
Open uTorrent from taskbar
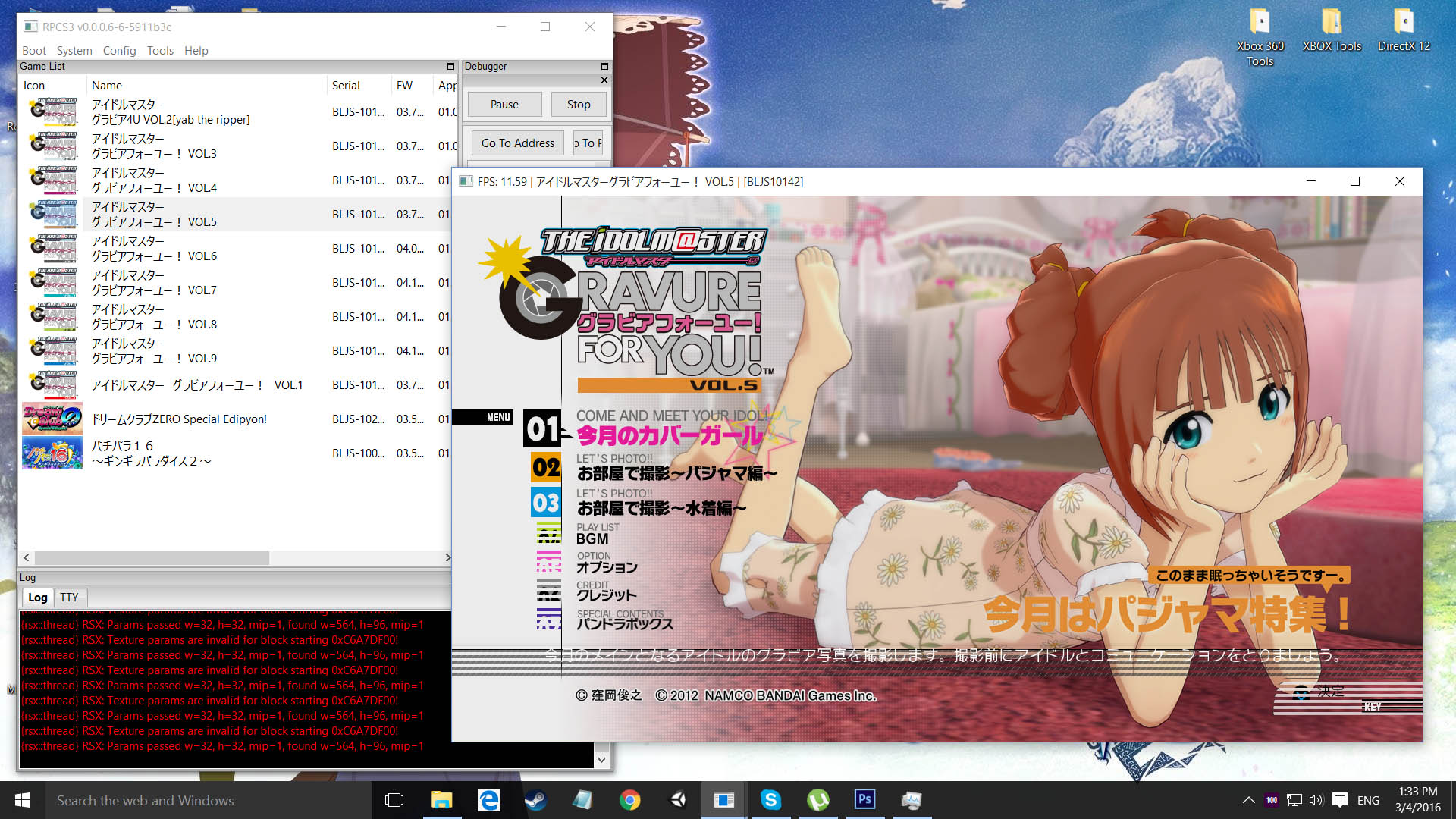point(817,800)
